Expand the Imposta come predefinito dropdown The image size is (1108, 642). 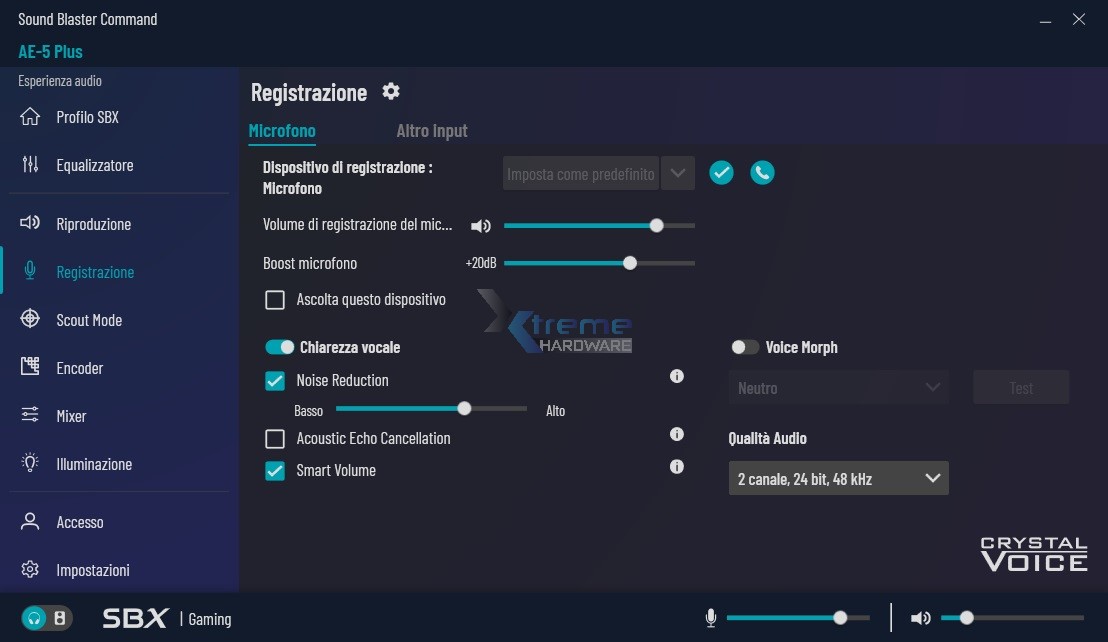[x=678, y=173]
